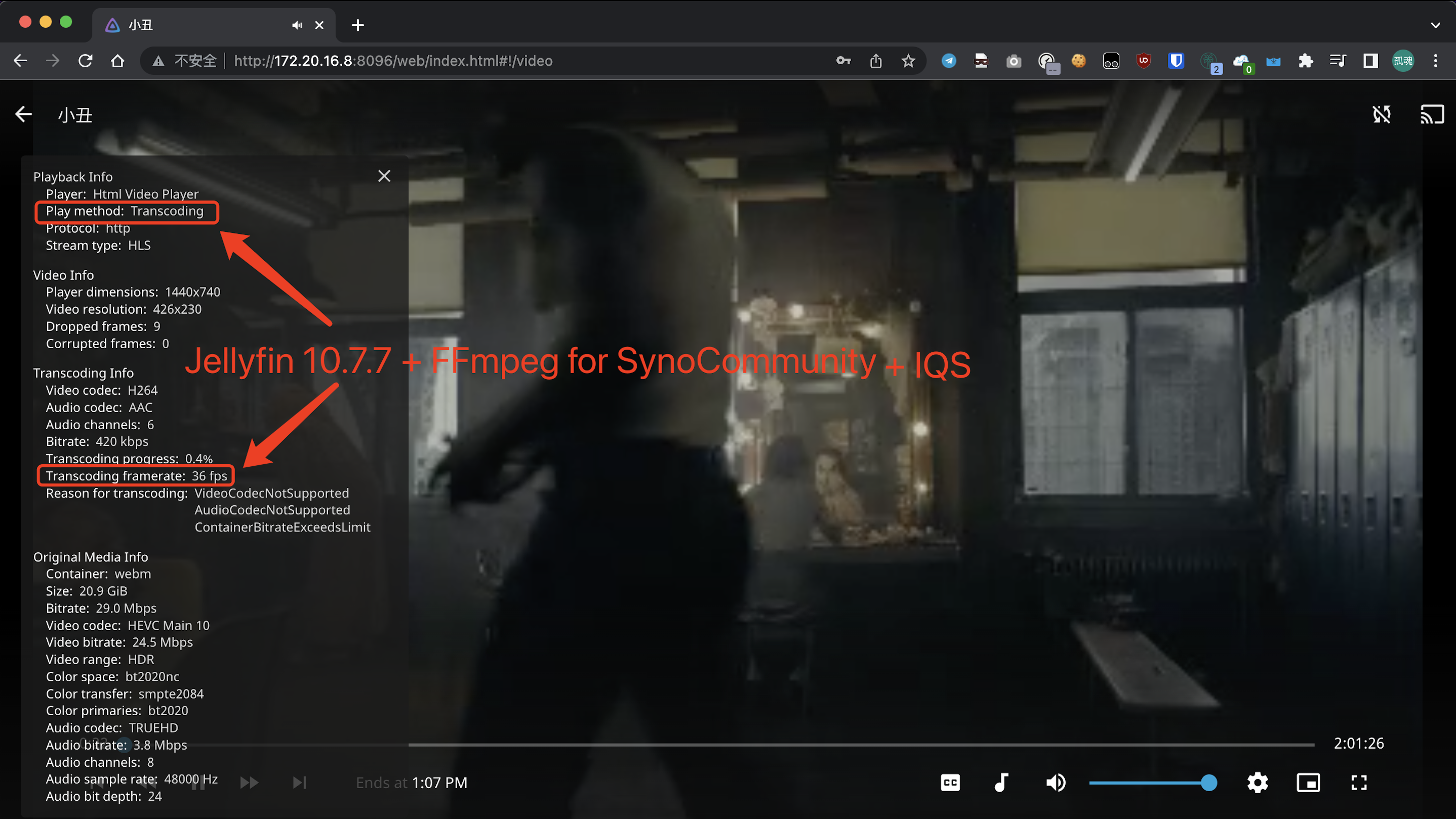Skip to the next episode

click(x=299, y=782)
